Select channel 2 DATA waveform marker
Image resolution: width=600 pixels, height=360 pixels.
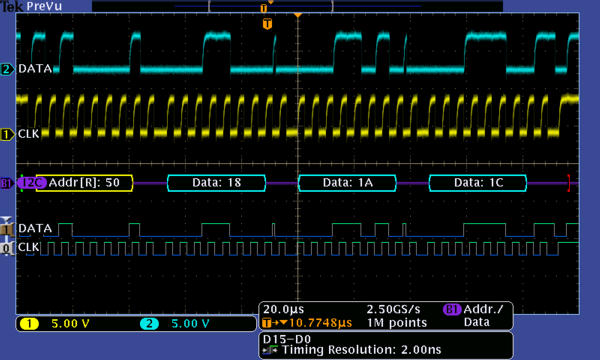click(7, 69)
